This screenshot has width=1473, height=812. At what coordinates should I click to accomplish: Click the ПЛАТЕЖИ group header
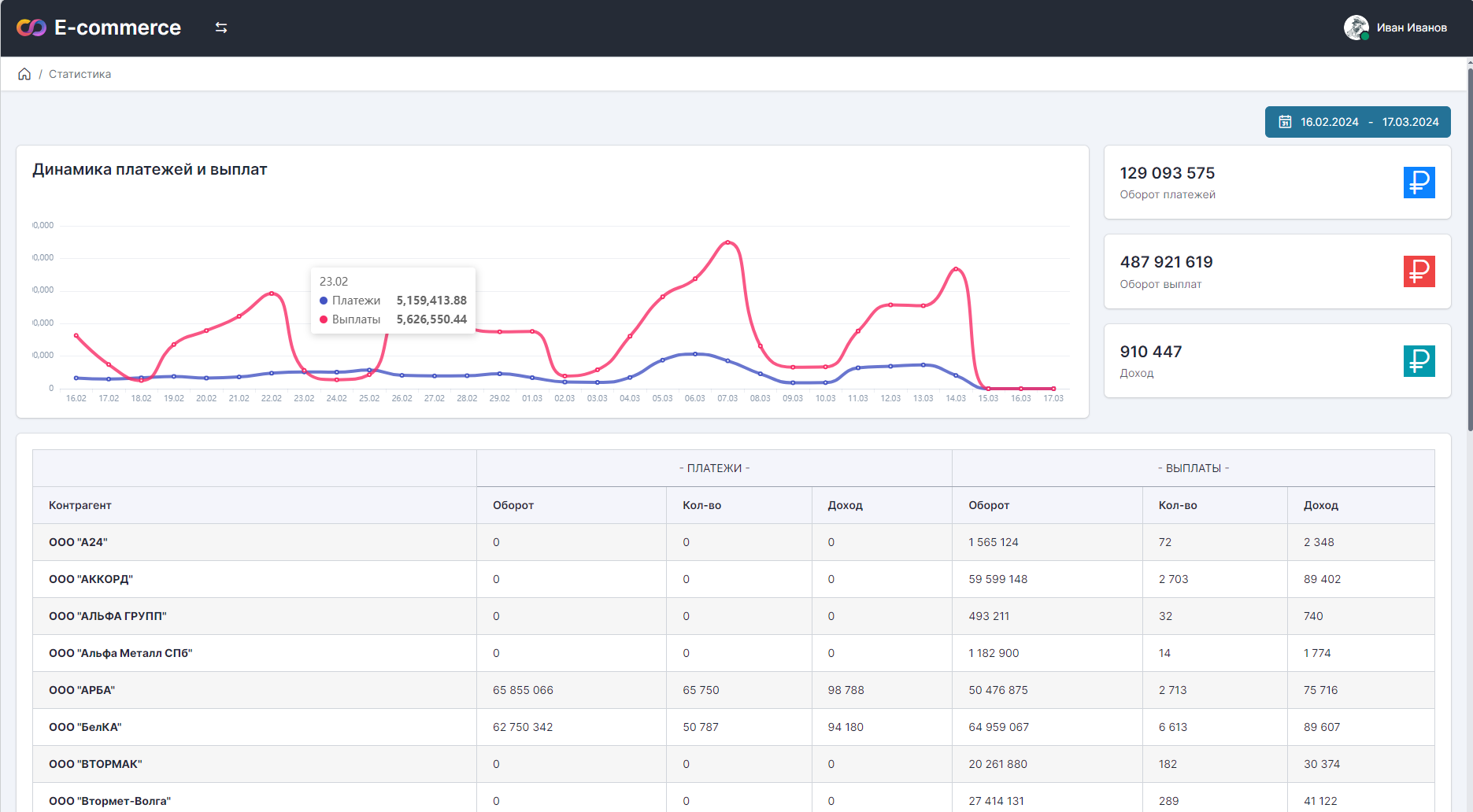coord(714,468)
